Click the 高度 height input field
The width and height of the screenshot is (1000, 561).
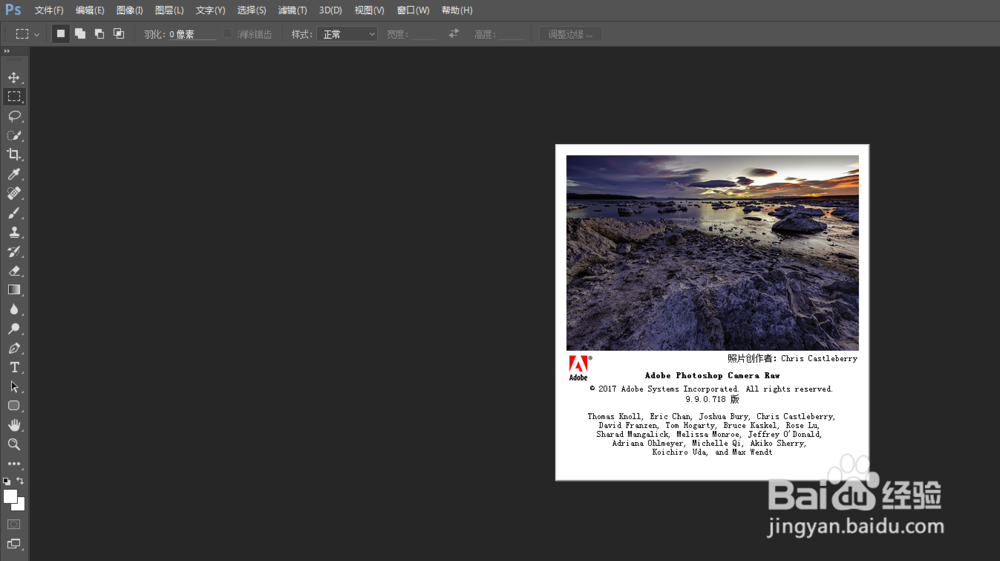tap(511, 34)
